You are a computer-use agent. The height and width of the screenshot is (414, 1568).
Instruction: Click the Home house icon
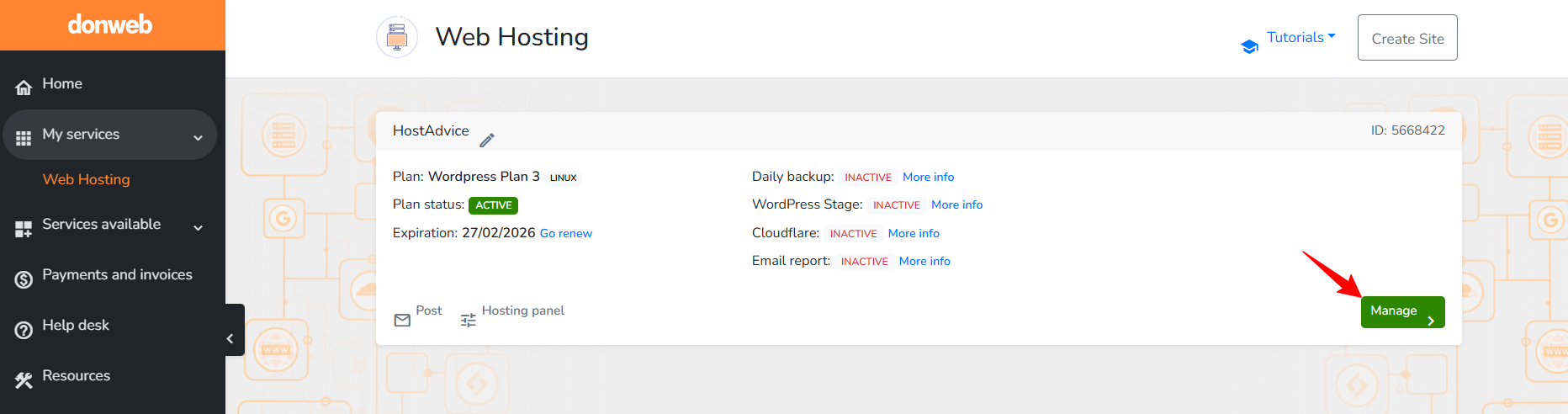[24, 87]
